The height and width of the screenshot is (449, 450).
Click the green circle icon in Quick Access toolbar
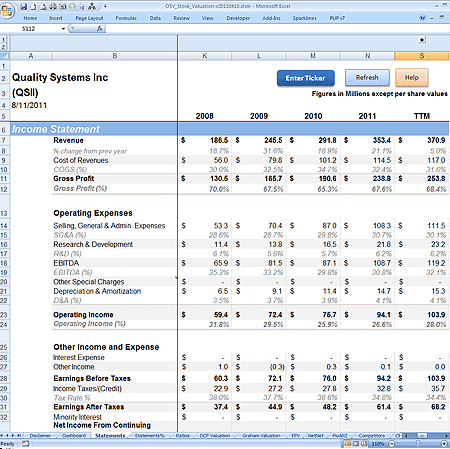[x=72, y=6]
